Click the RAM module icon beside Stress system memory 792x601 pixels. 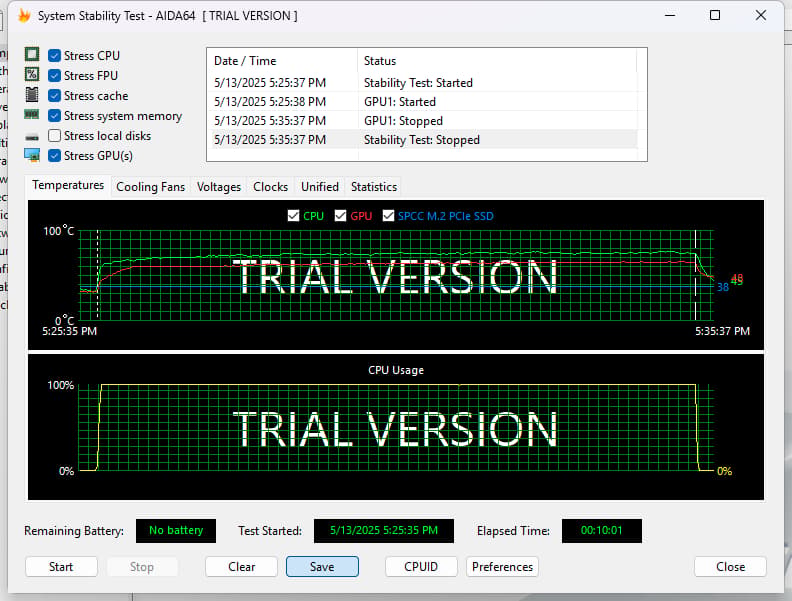32,115
